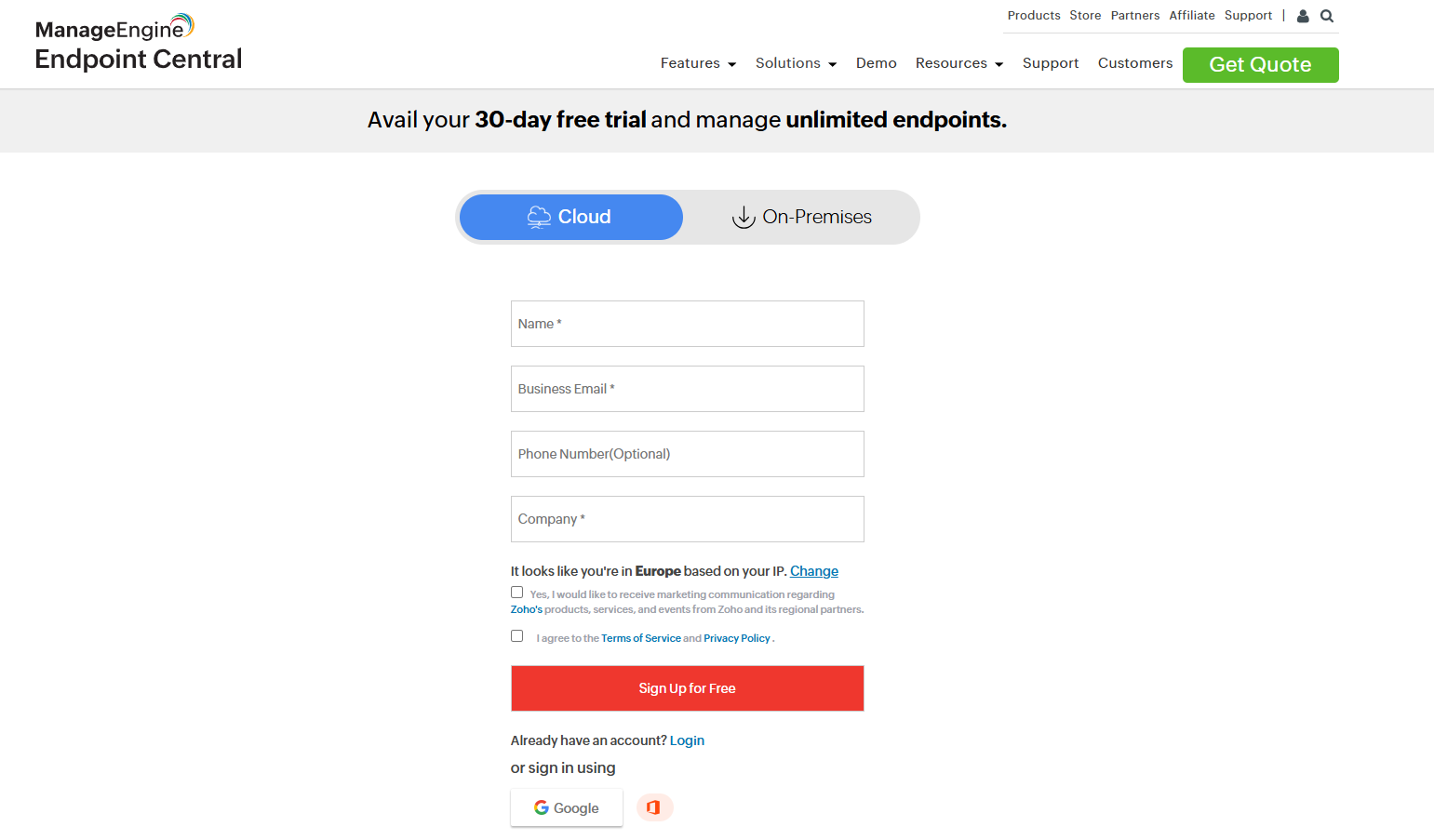Image resolution: width=1434 pixels, height=840 pixels.
Task: Switch to the On-Premises tab
Action: [801, 217]
